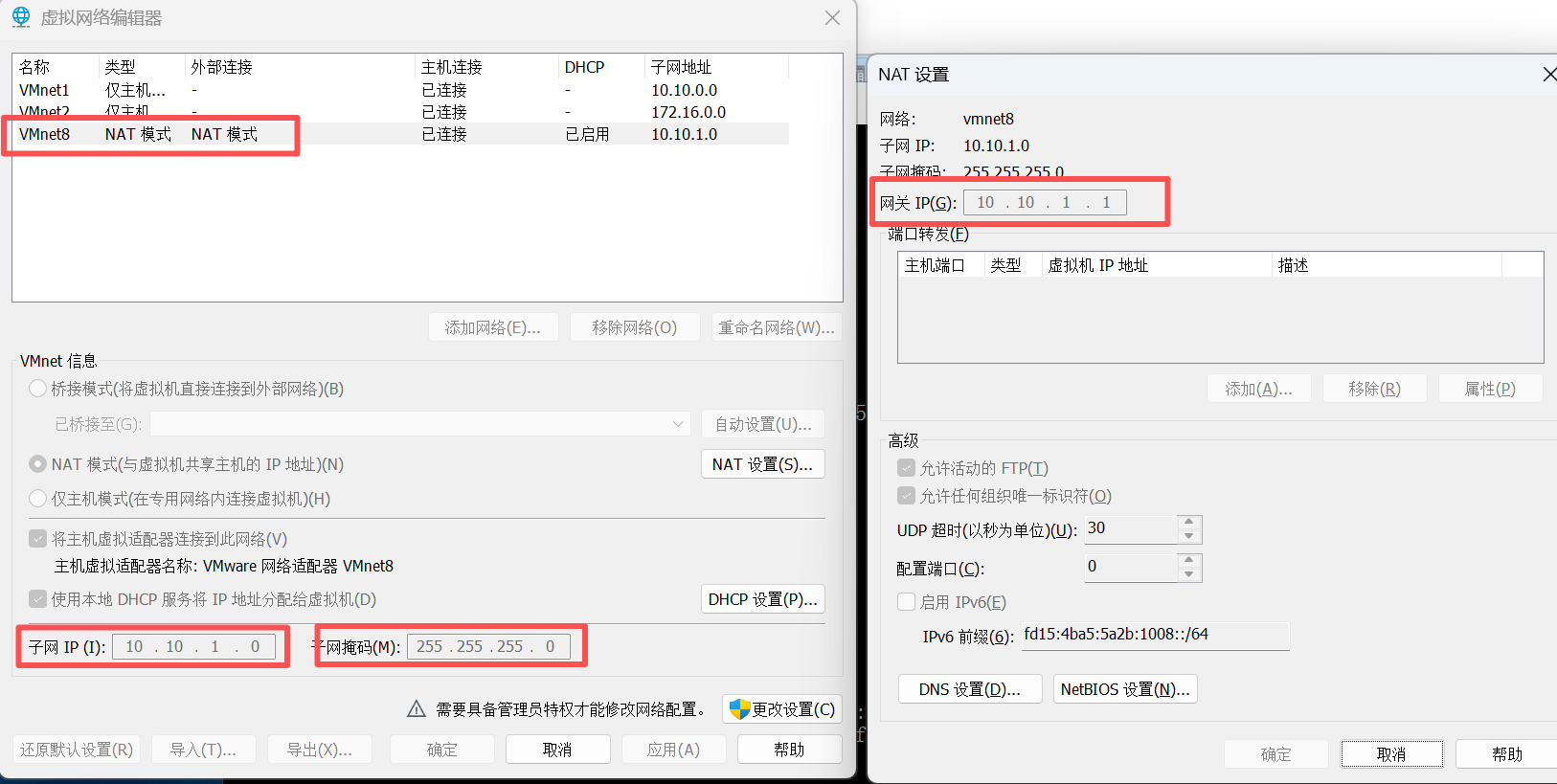
Task: Click 属性(P) in NAT settings
Action: click(1491, 389)
